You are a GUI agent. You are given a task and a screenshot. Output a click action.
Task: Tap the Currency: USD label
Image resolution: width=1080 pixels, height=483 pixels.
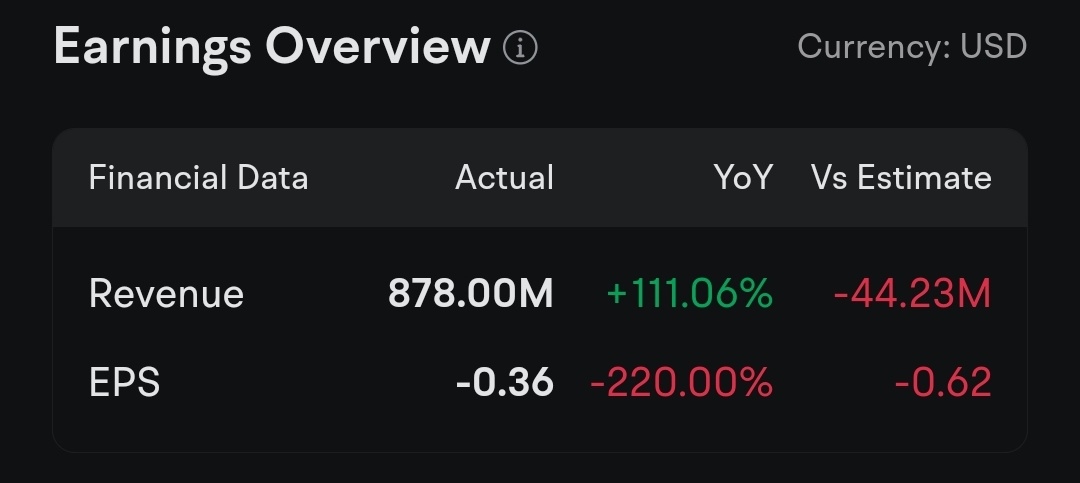(912, 47)
